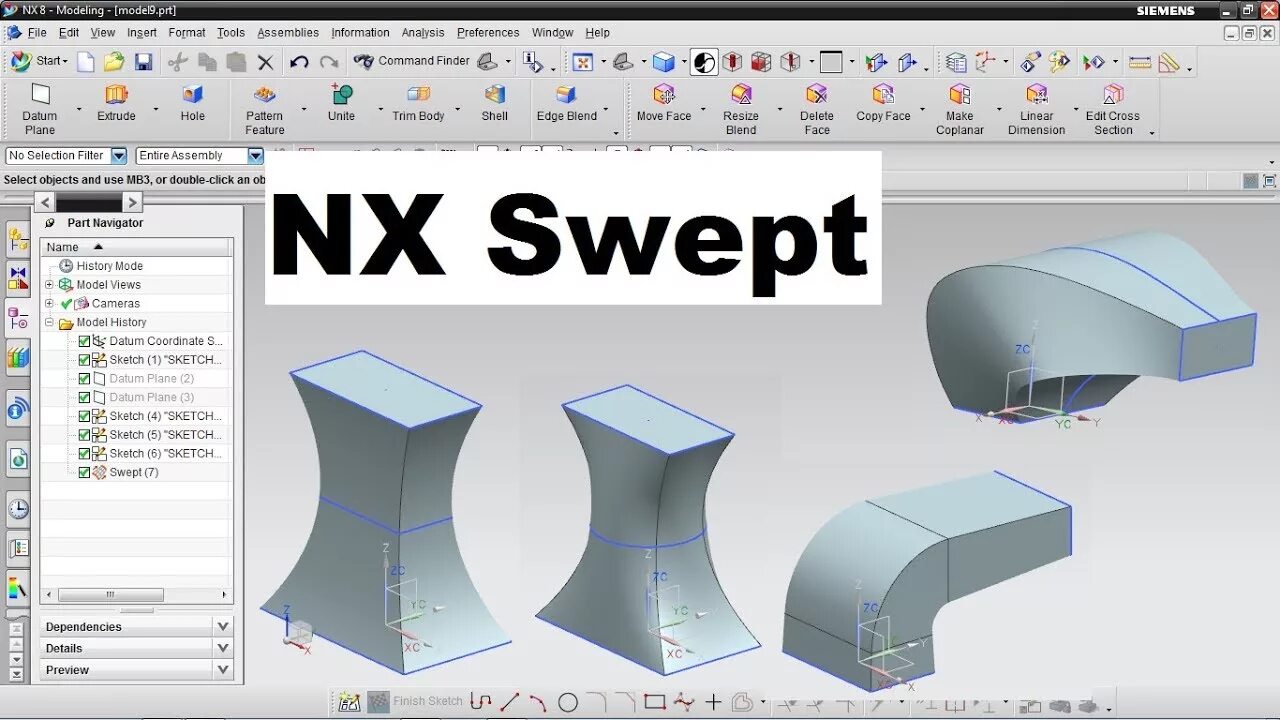The height and width of the screenshot is (720, 1280).
Task: Open the Entire Assembly scope dropdown
Action: [x=255, y=156]
